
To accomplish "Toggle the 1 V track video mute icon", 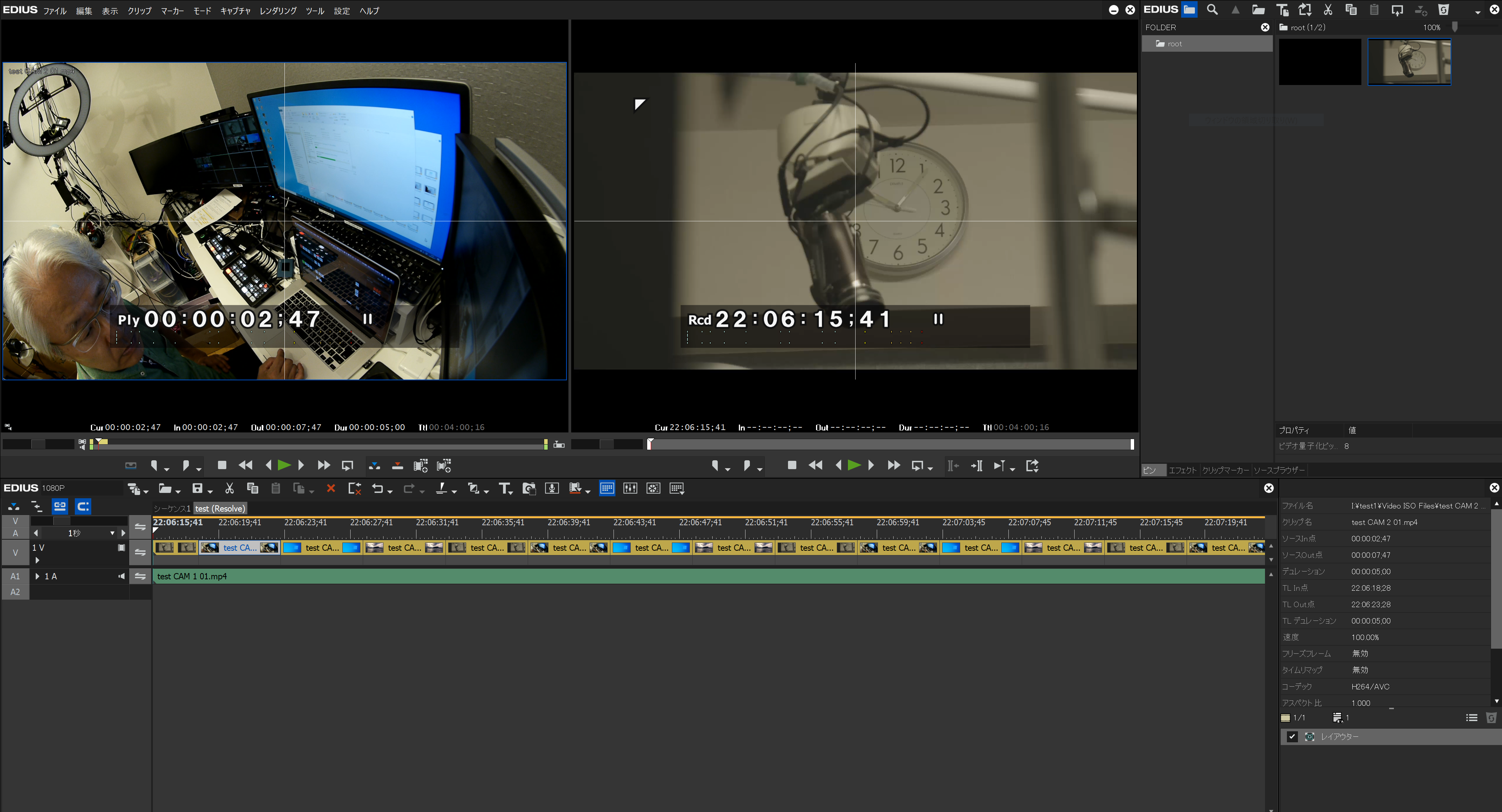I will click(121, 548).
